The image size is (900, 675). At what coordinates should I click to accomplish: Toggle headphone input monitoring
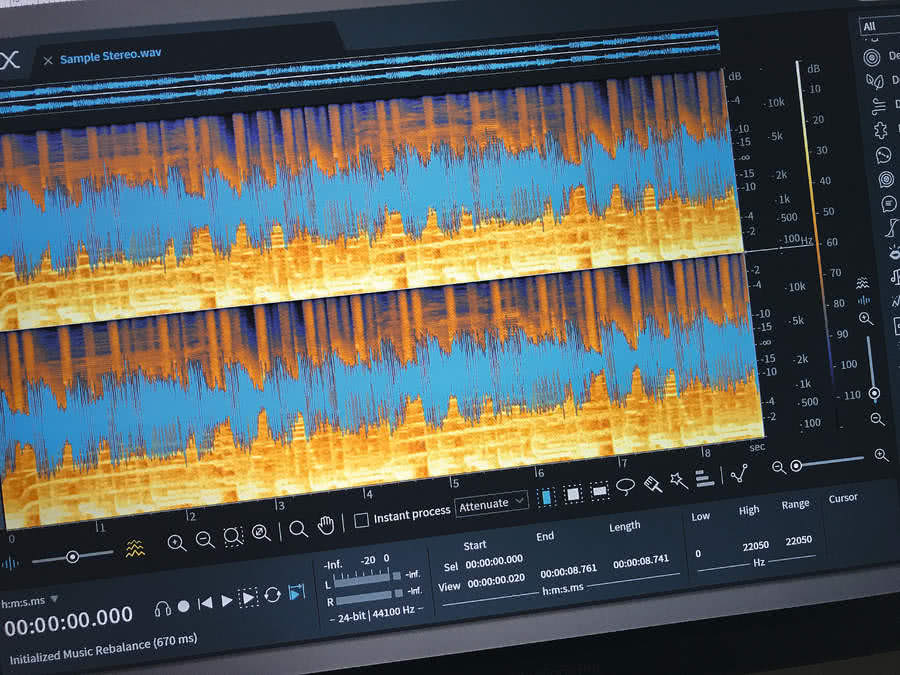pyautogui.click(x=162, y=608)
